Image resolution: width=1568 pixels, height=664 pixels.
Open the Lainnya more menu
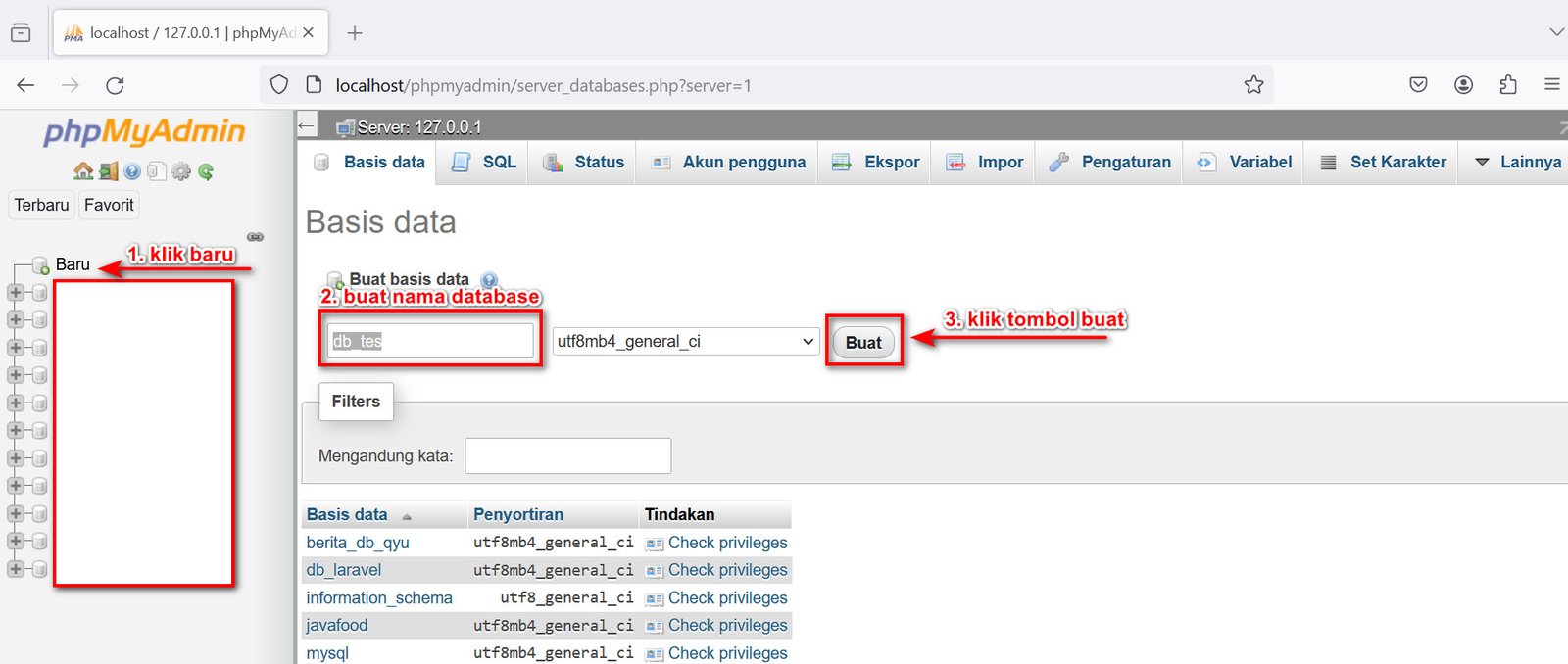click(1518, 162)
